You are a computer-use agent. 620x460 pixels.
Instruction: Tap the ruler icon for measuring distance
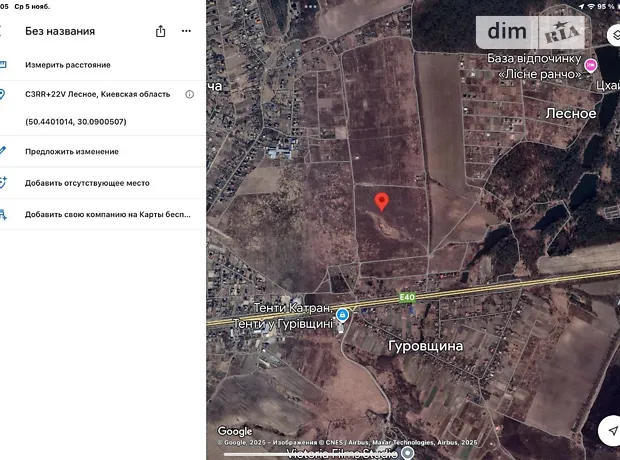click(x=3, y=64)
